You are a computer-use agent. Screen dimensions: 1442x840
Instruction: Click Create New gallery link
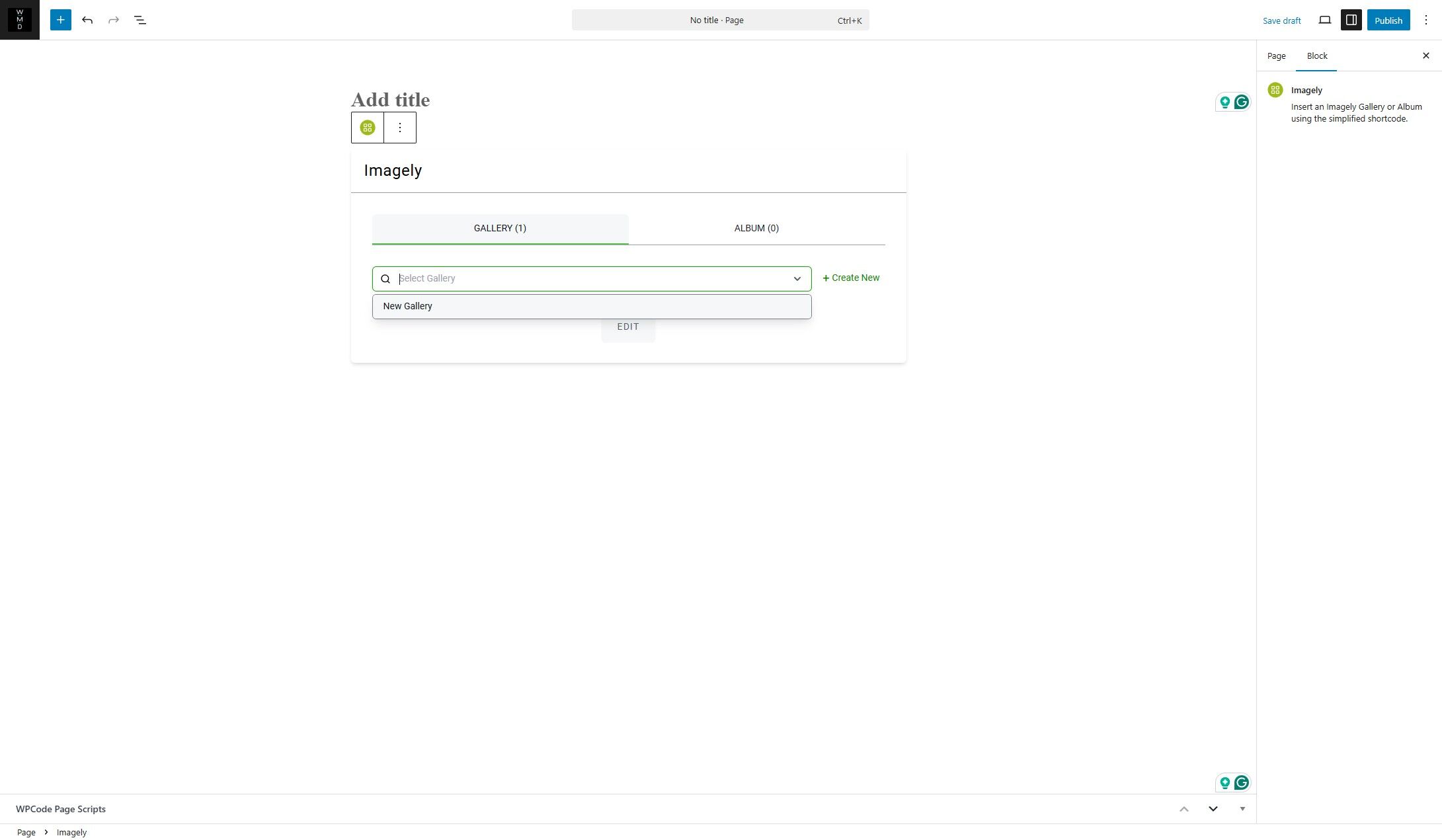pos(851,278)
